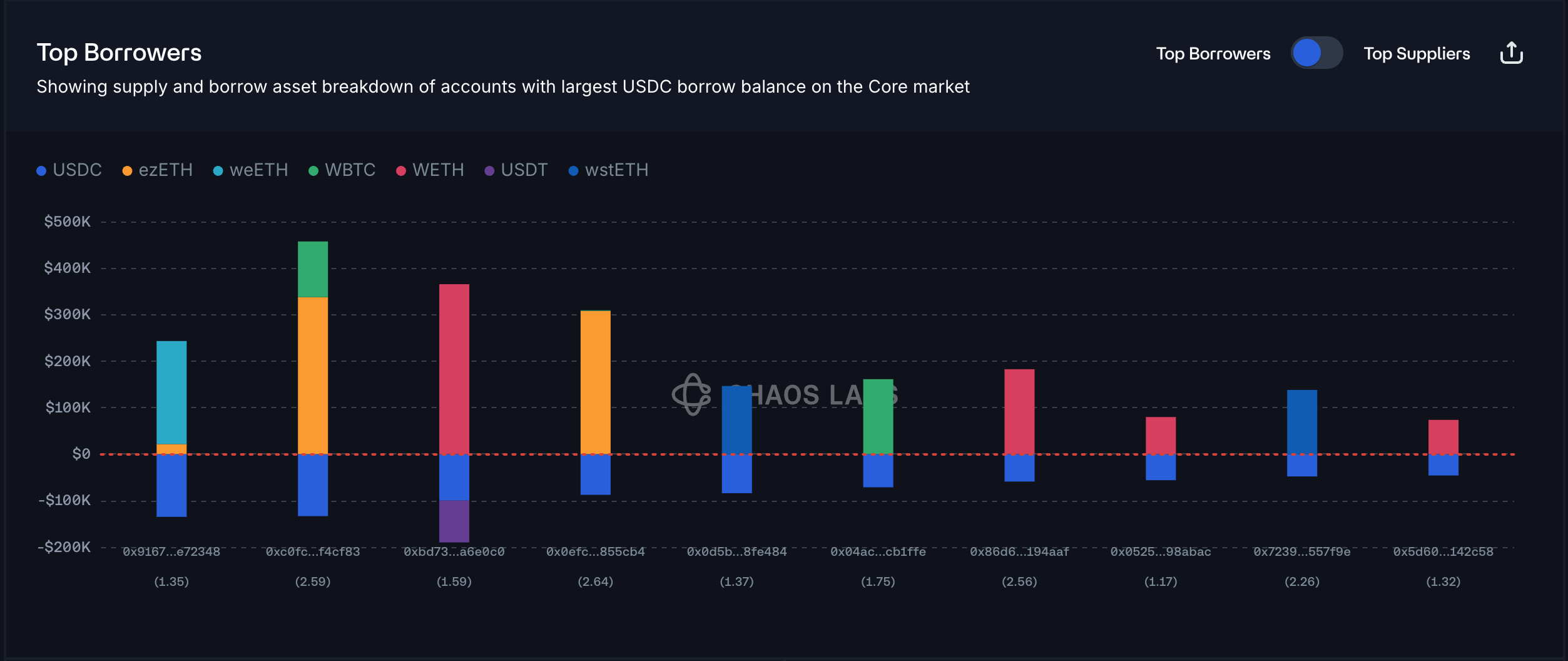
Task: Click address label 0x0d5b...8fe484
Action: point(736,551)
